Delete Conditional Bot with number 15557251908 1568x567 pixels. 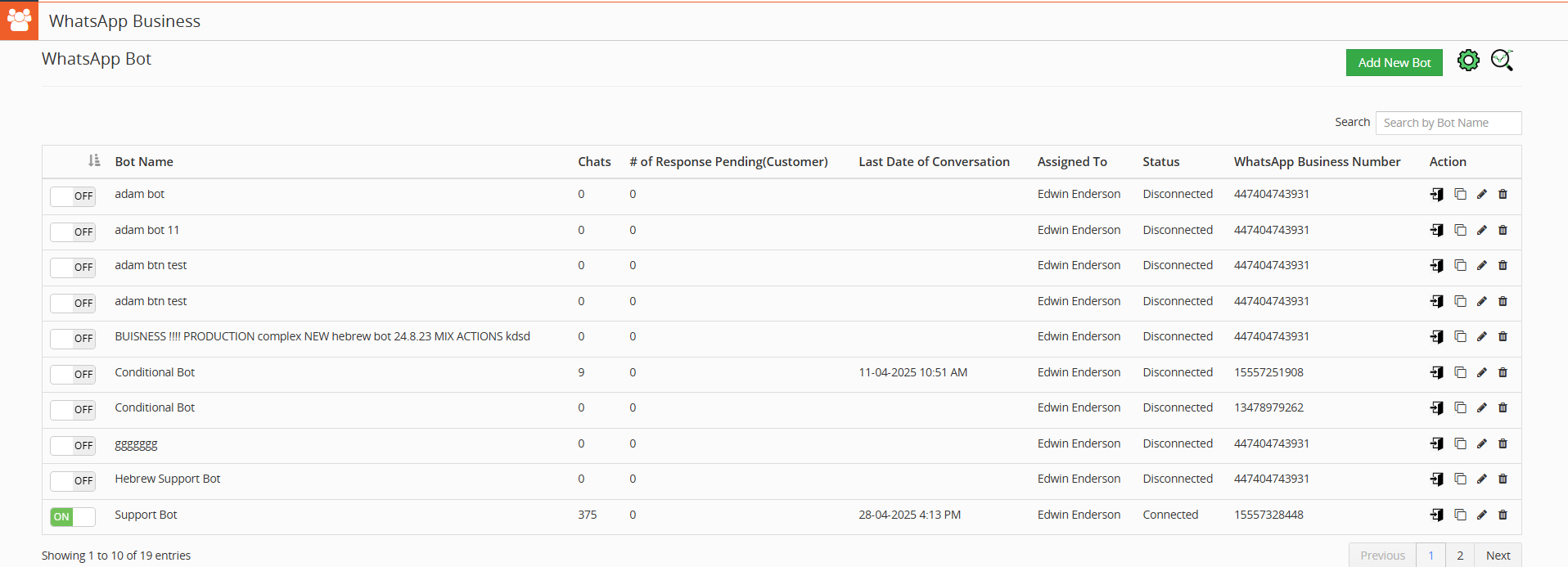point(1503,373)
